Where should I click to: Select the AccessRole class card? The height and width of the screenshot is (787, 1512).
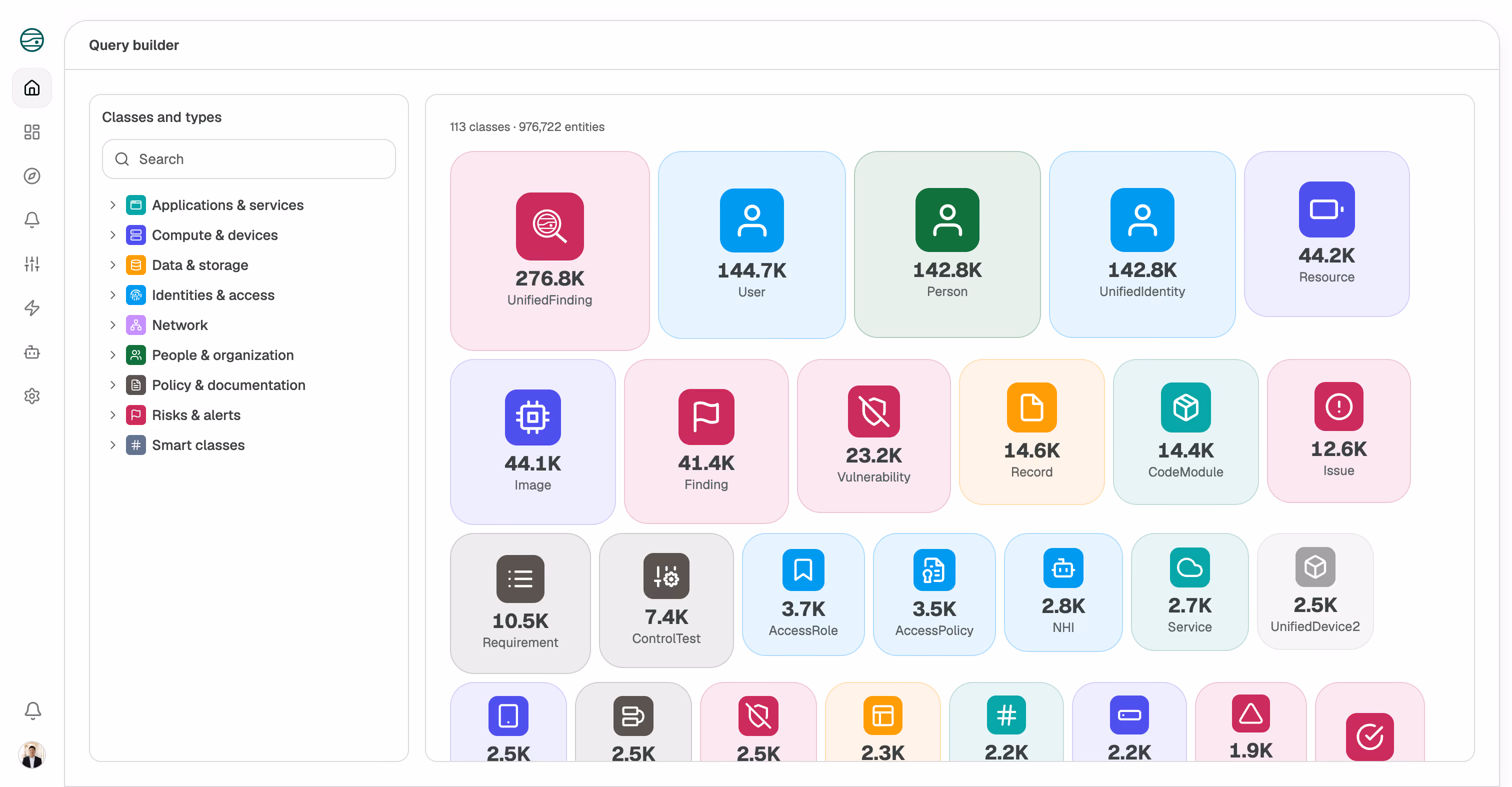click(803, 594)
